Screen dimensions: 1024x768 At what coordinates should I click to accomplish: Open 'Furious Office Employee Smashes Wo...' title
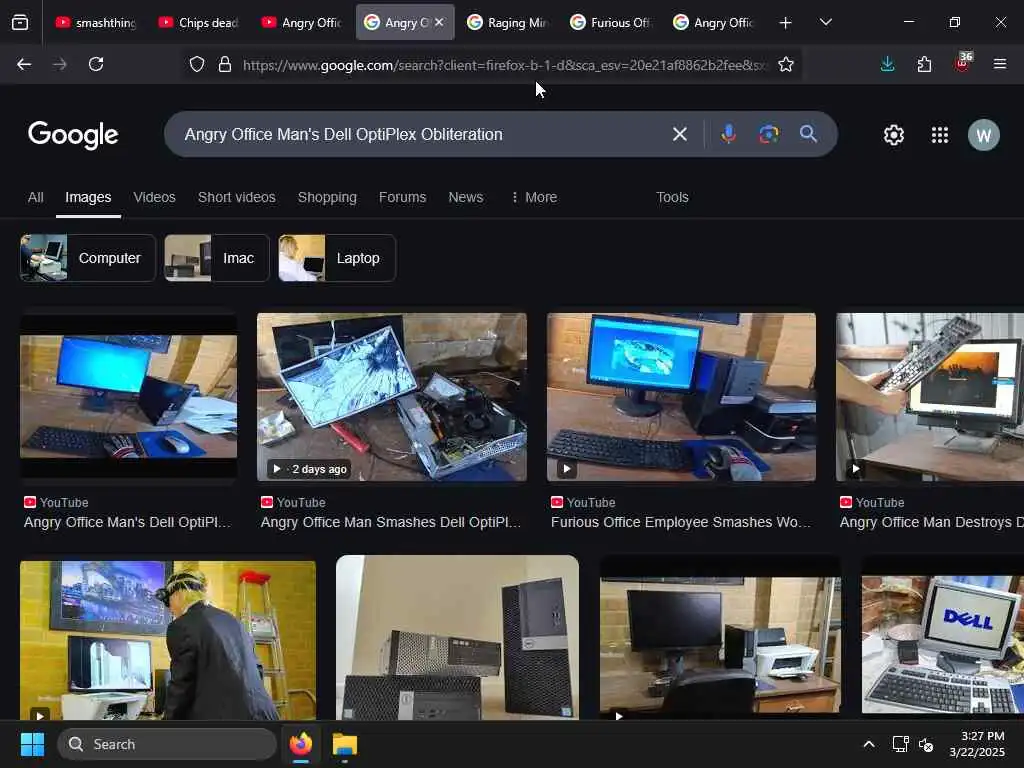(680, 522)
